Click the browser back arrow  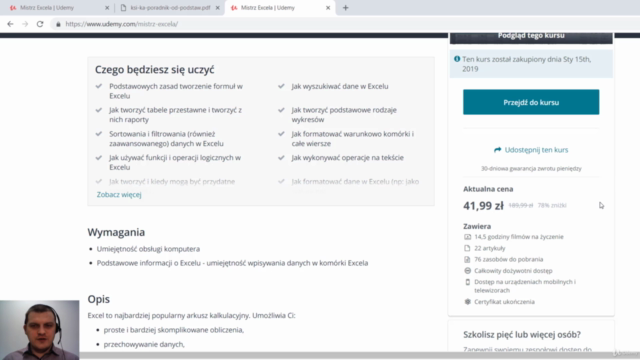point(10,24)
